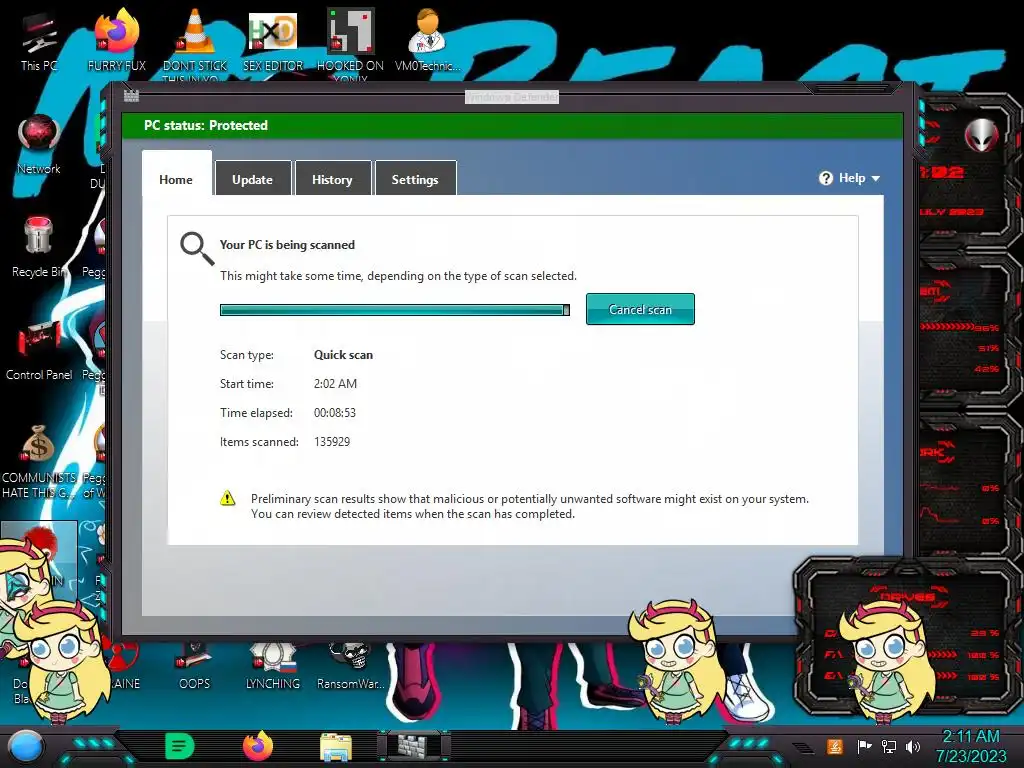Click the Java tray icon

(835, 746)
